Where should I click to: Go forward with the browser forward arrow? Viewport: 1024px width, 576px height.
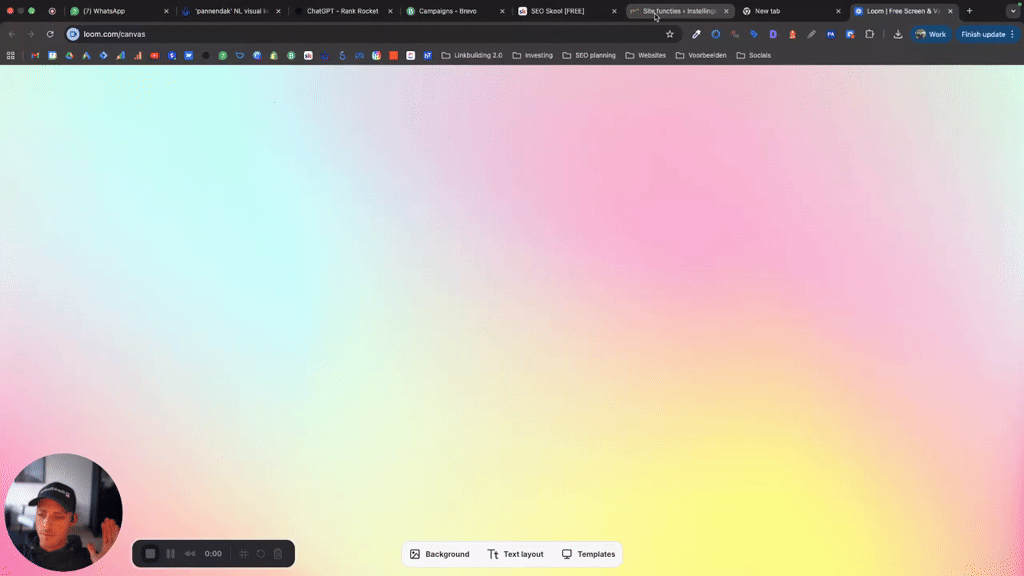click(31, 34)
